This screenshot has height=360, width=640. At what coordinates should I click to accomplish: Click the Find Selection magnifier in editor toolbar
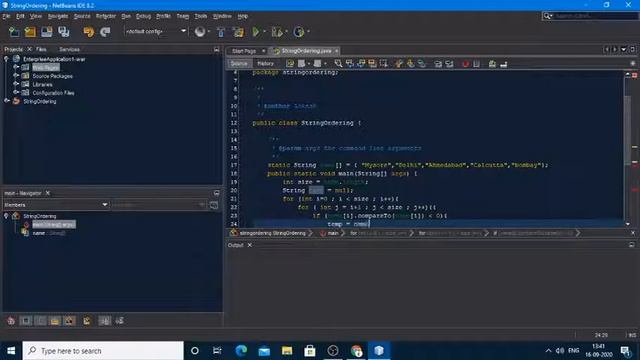(x=338, y=64)
